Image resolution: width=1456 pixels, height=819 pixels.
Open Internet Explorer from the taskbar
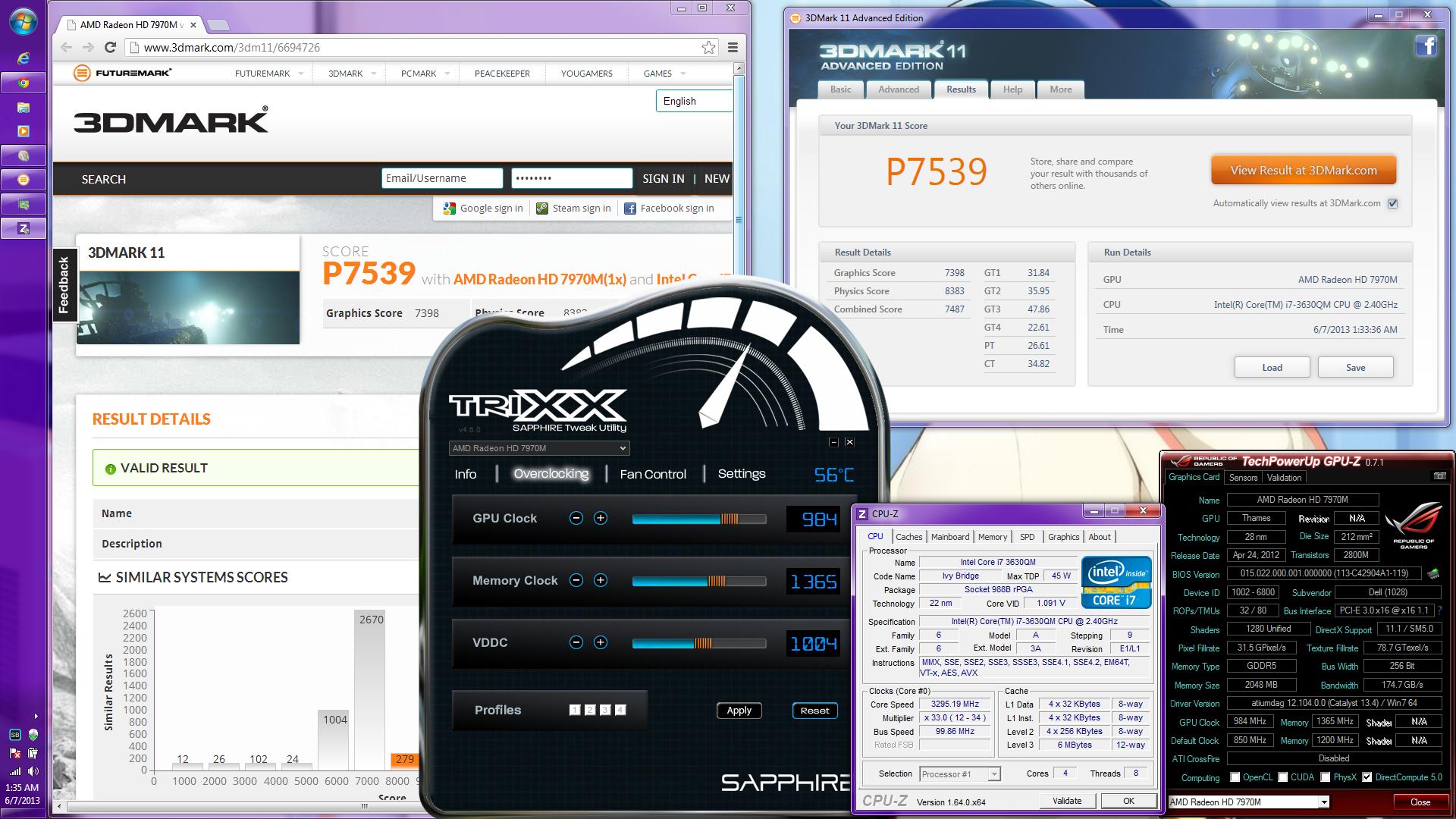click(x=24, y=58)
